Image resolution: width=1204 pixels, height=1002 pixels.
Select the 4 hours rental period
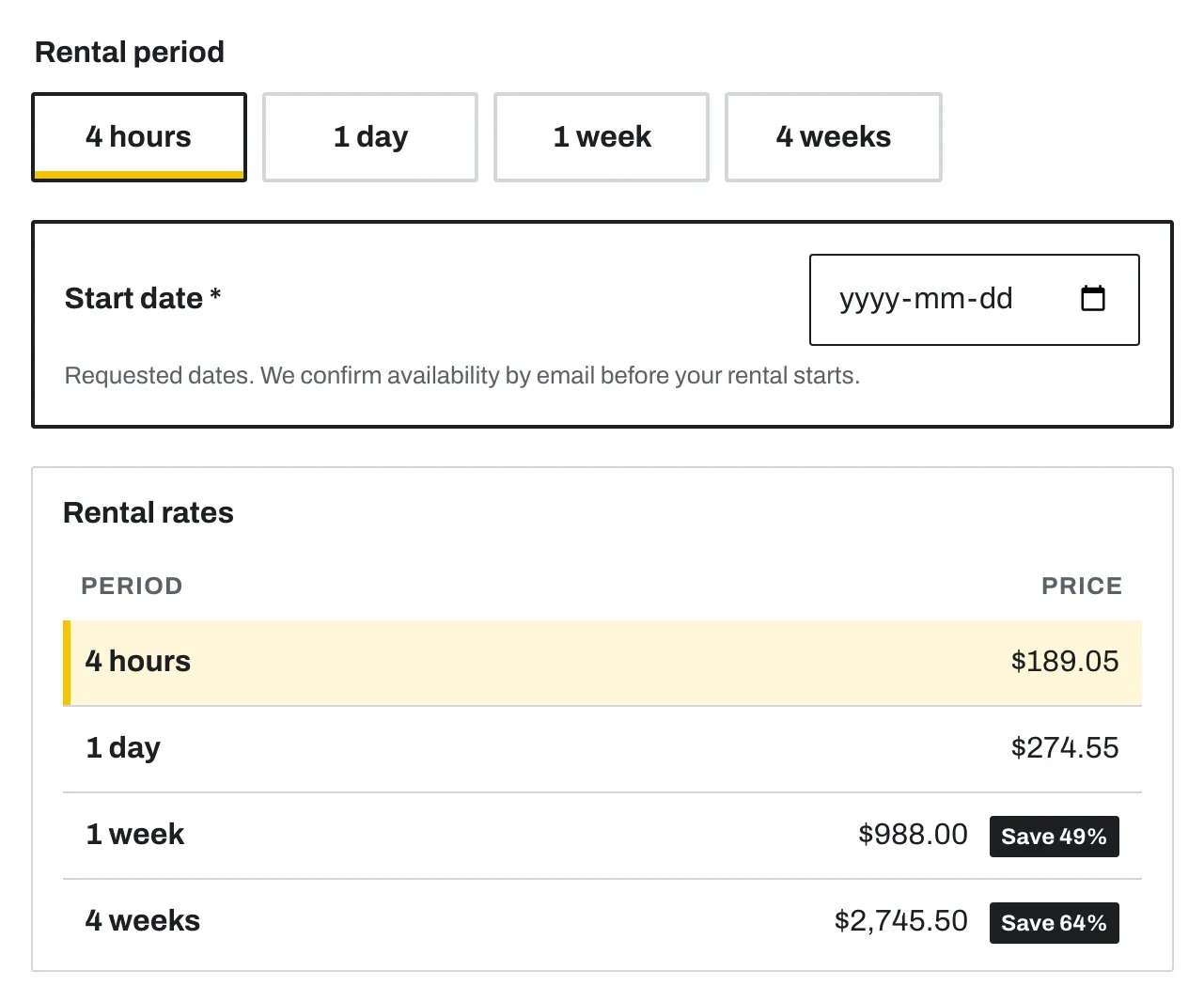[139, 137]
